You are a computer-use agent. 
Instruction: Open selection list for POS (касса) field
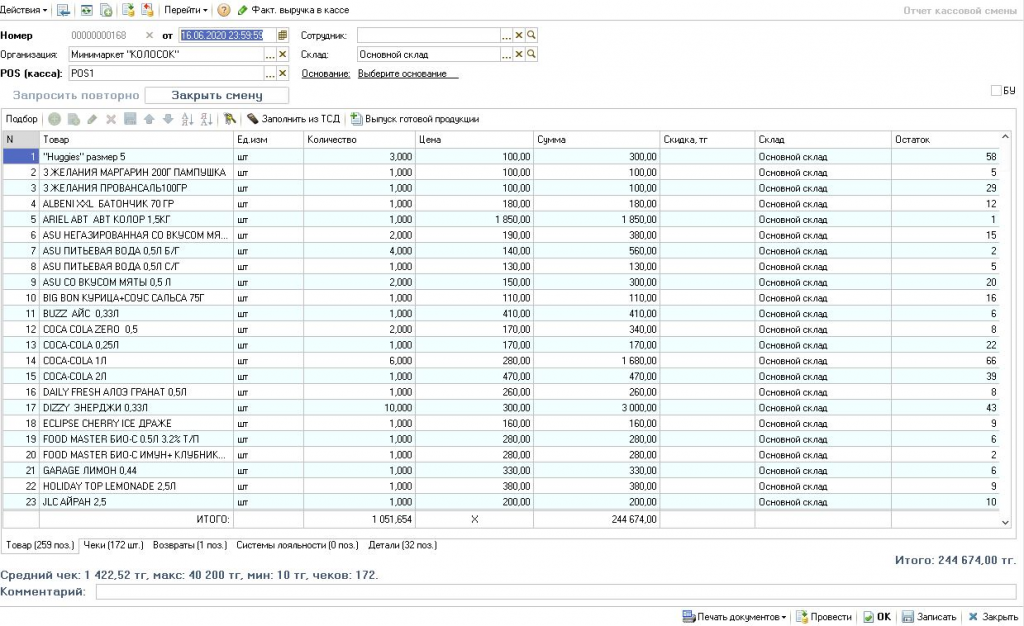pyautogui.click(x=270, y=74)
